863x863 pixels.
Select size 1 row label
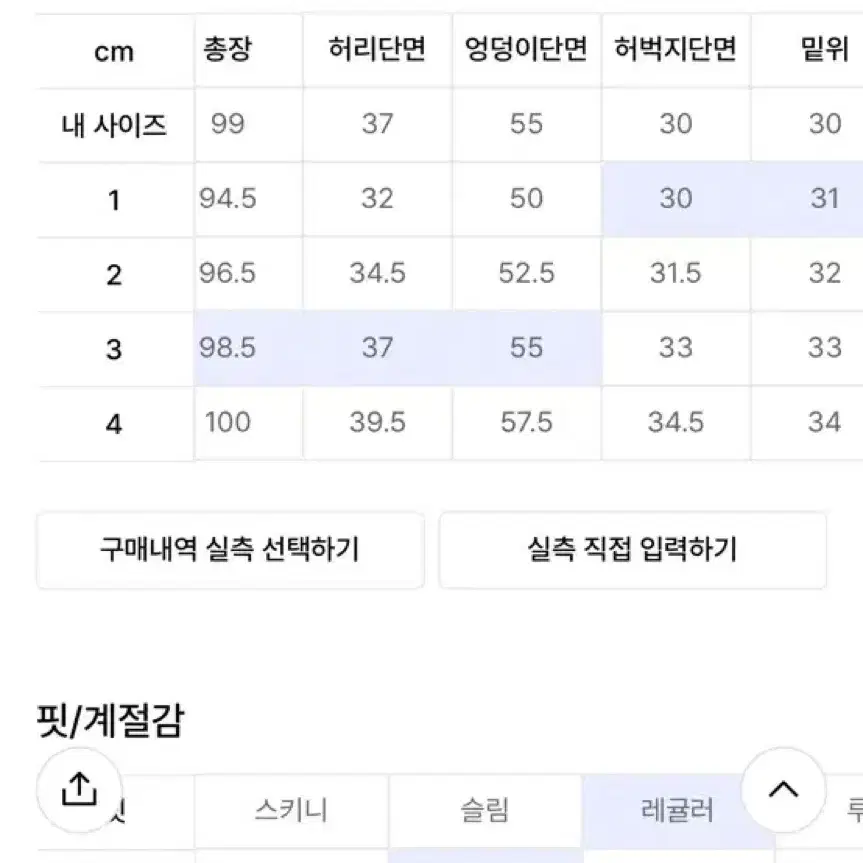pos(114,200)
